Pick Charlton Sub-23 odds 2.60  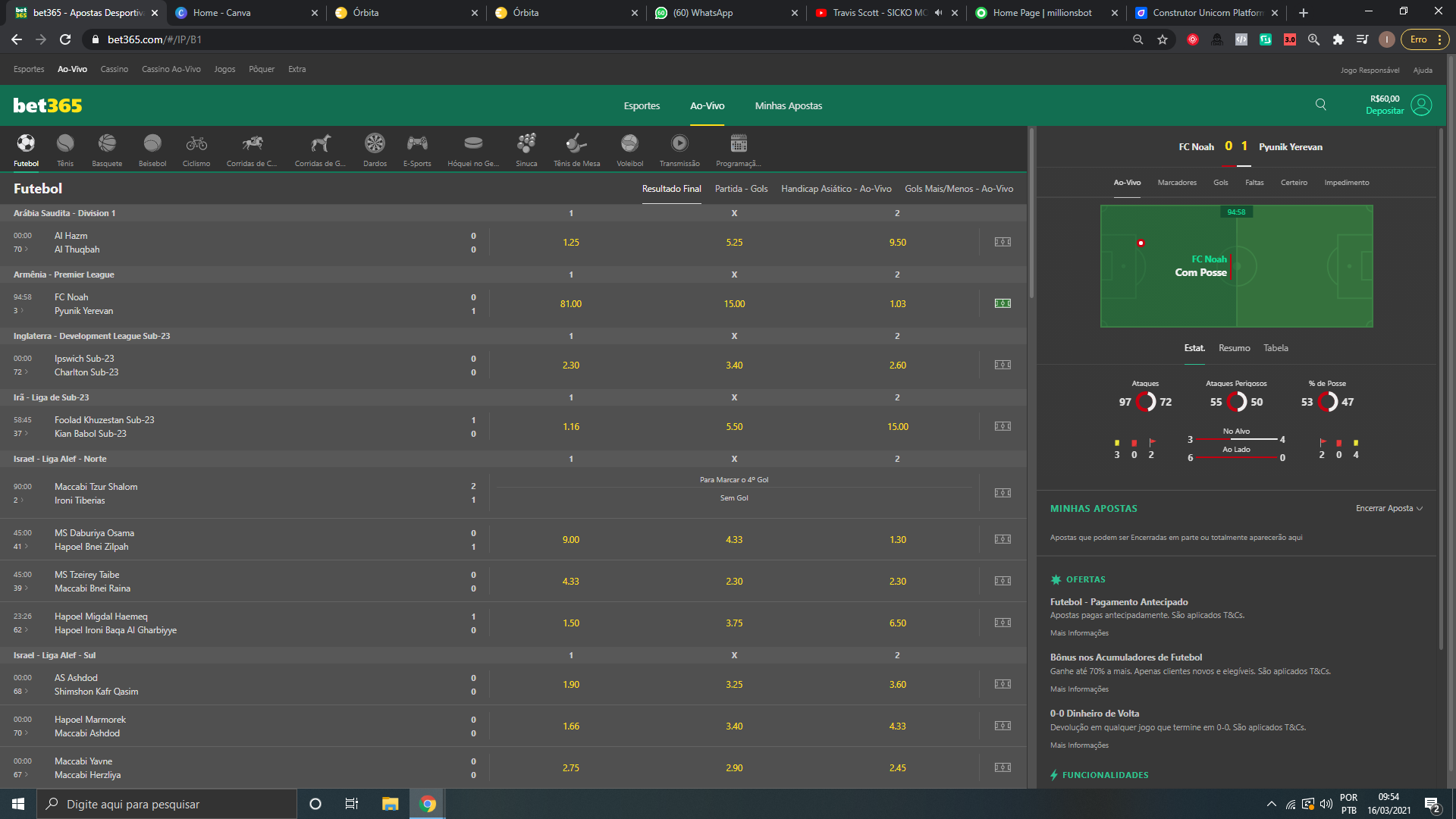(x=897, y=366)
